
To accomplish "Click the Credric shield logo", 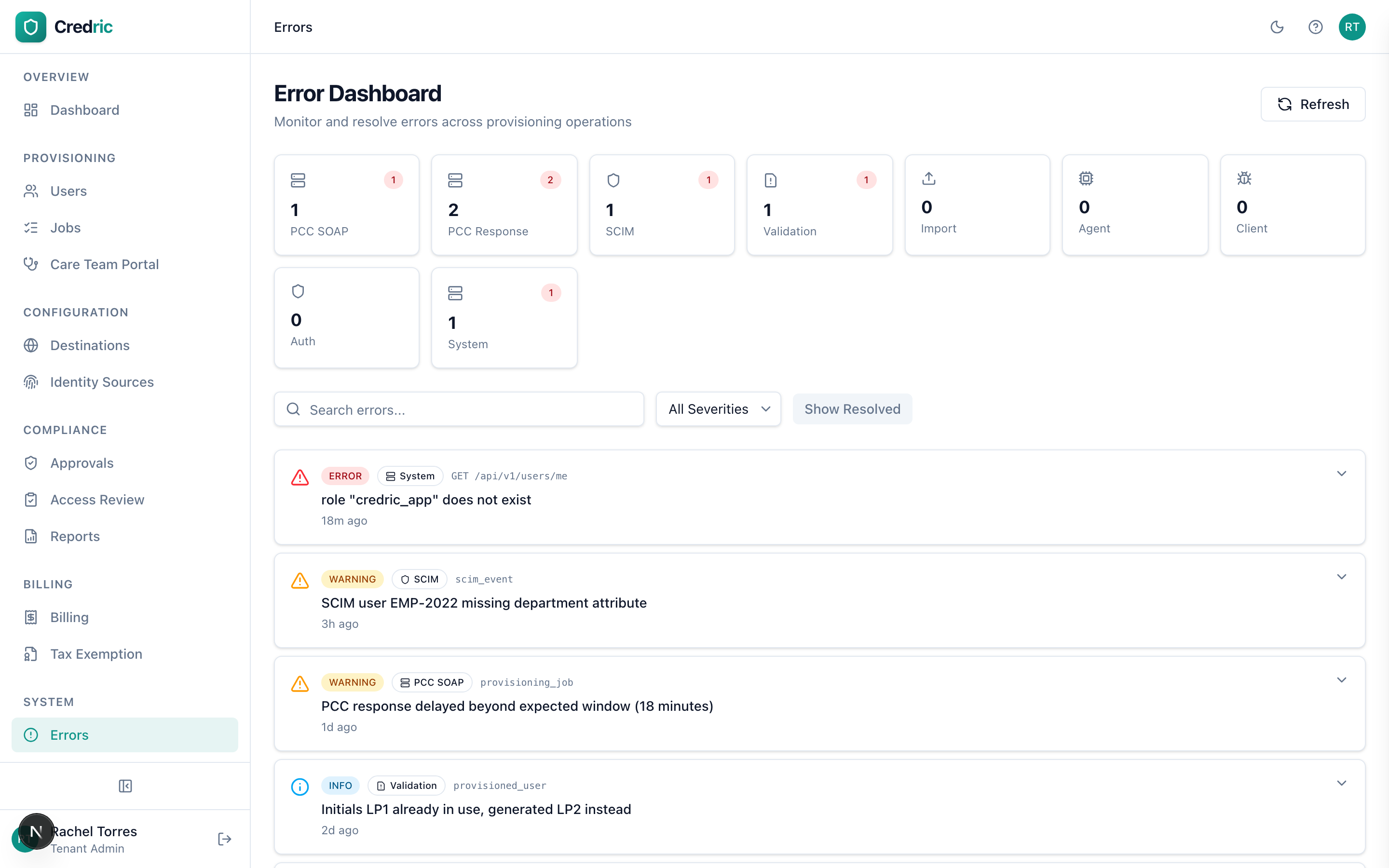I will point(30,27).
